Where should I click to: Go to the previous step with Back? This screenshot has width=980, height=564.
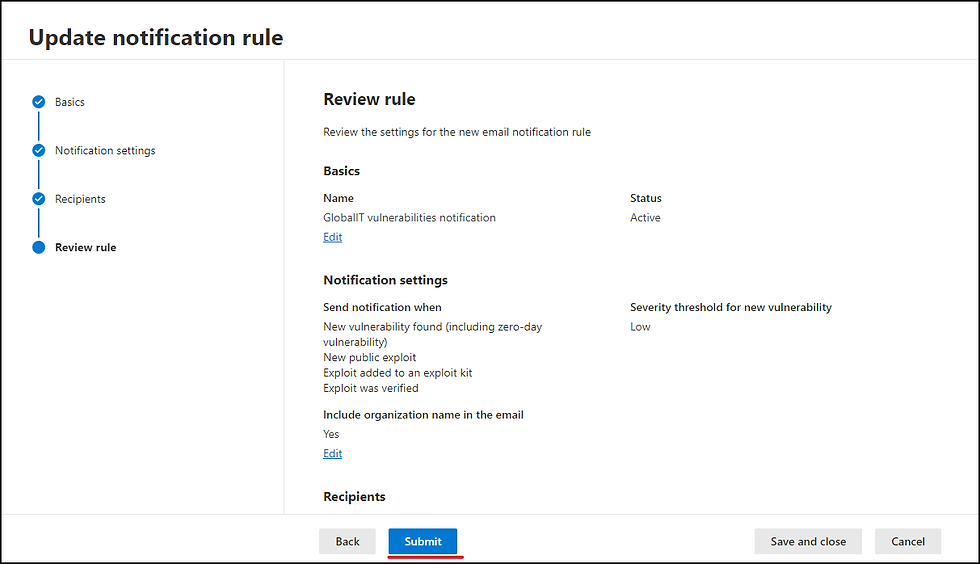(x=348, y=541)
